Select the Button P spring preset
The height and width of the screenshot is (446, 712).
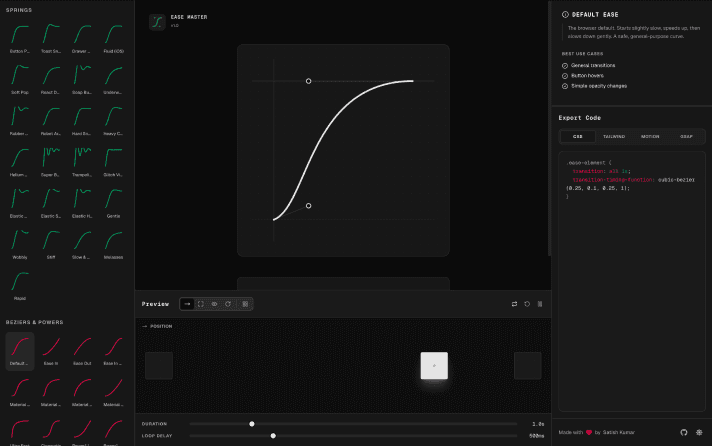(x=20, y=39)
